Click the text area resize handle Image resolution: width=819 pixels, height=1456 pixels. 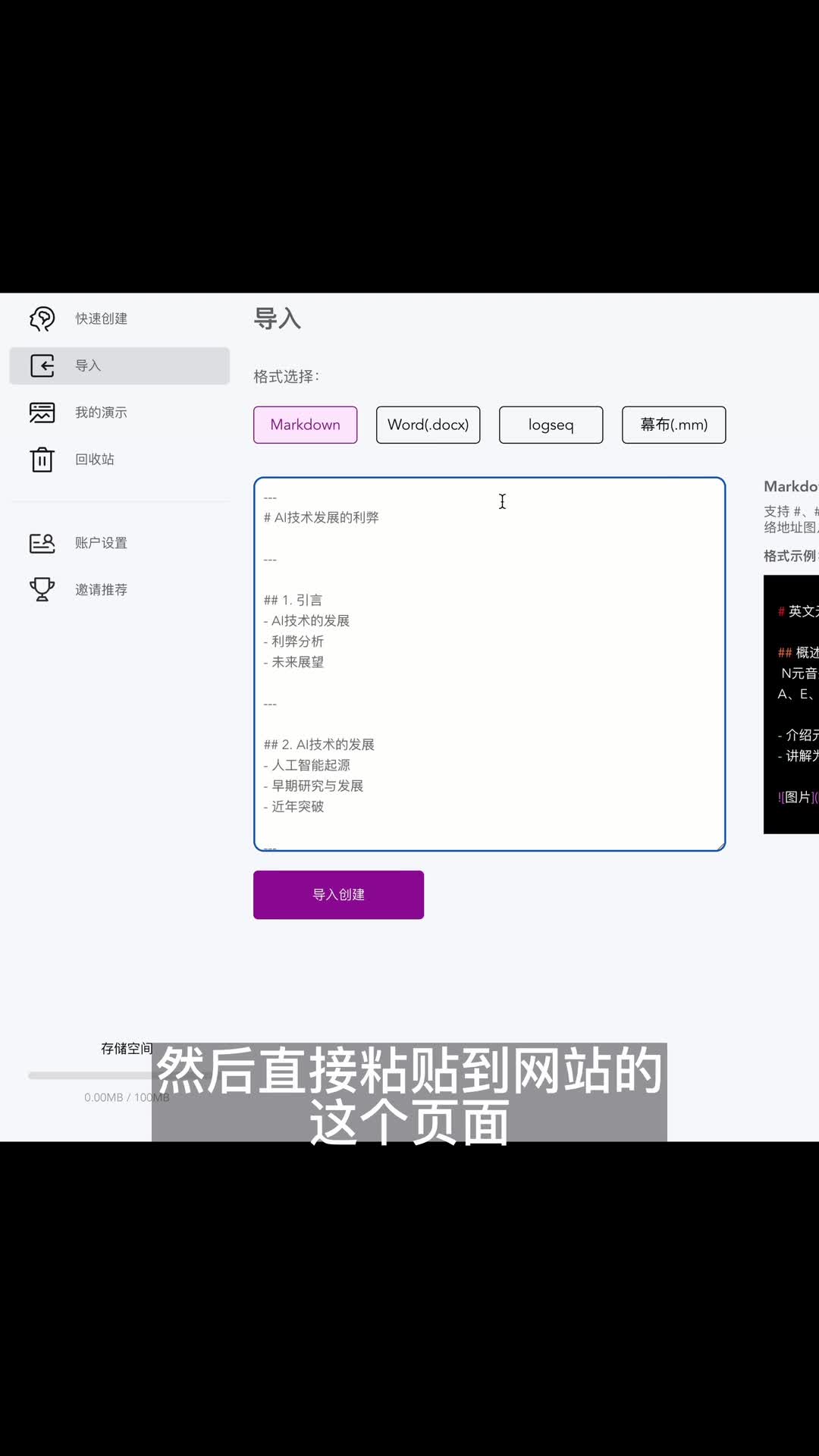[720, 846]
